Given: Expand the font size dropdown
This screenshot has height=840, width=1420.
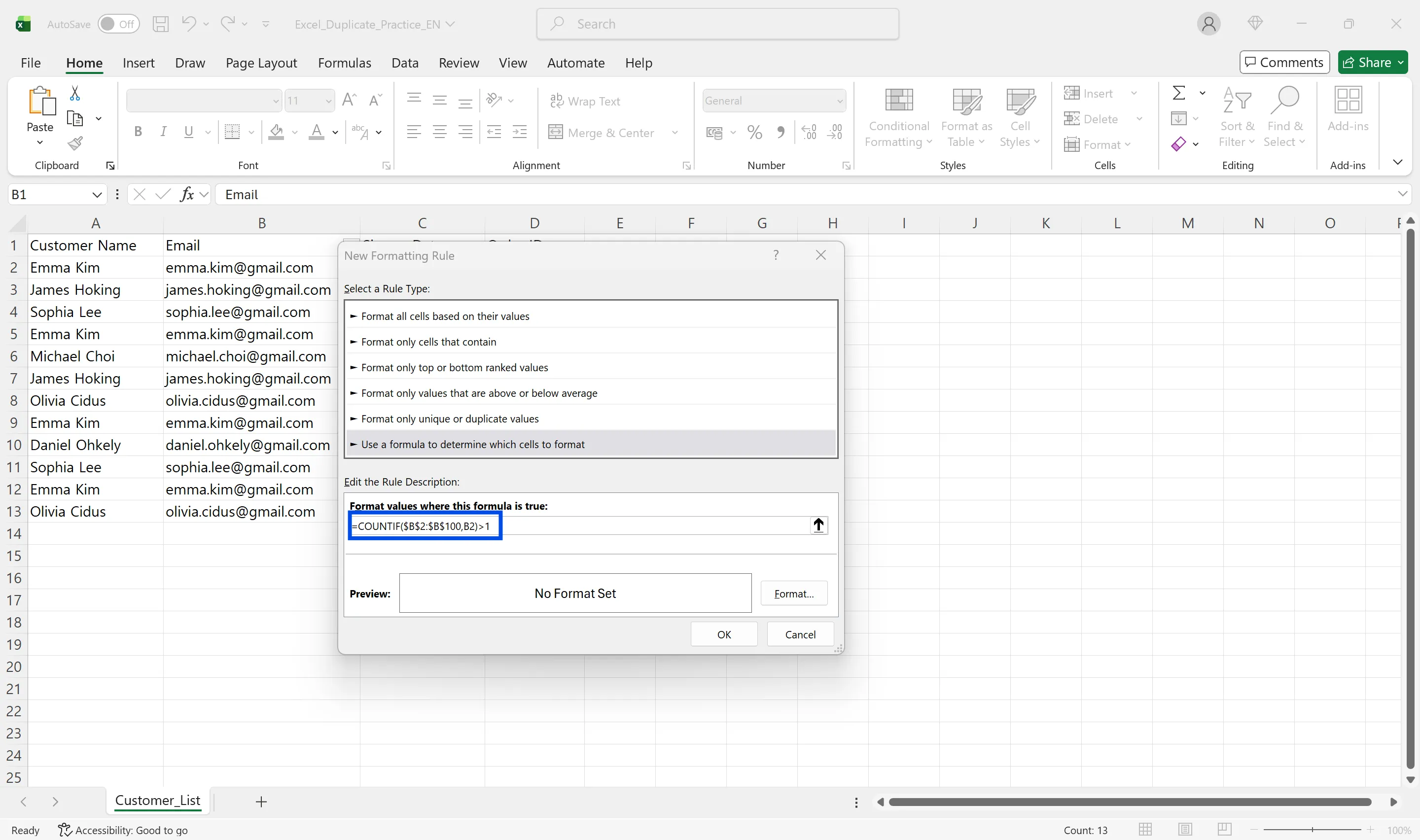Looking at the screenshot, I should coord(325,100).
